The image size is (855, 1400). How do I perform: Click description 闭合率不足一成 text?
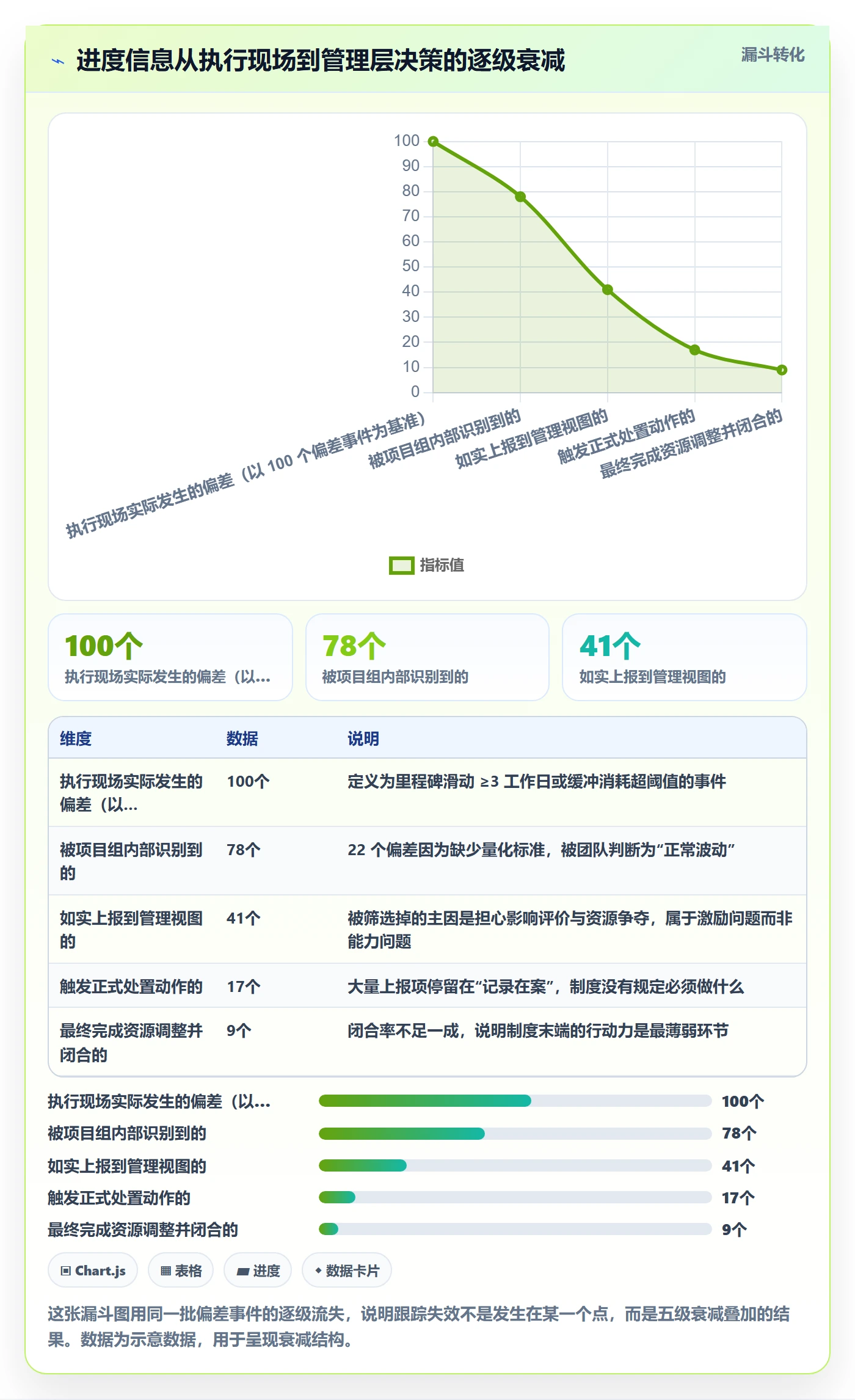pos(538,1031)
